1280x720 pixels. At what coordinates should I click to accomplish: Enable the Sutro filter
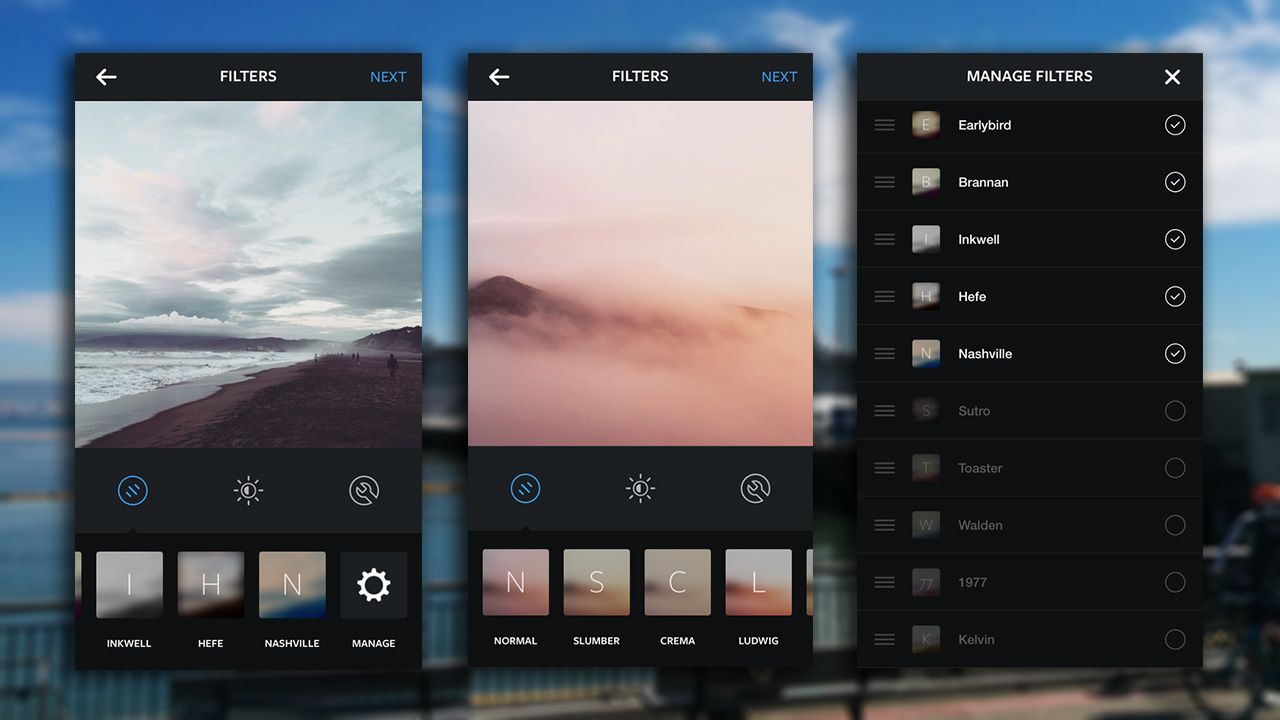click(1175, 411)
